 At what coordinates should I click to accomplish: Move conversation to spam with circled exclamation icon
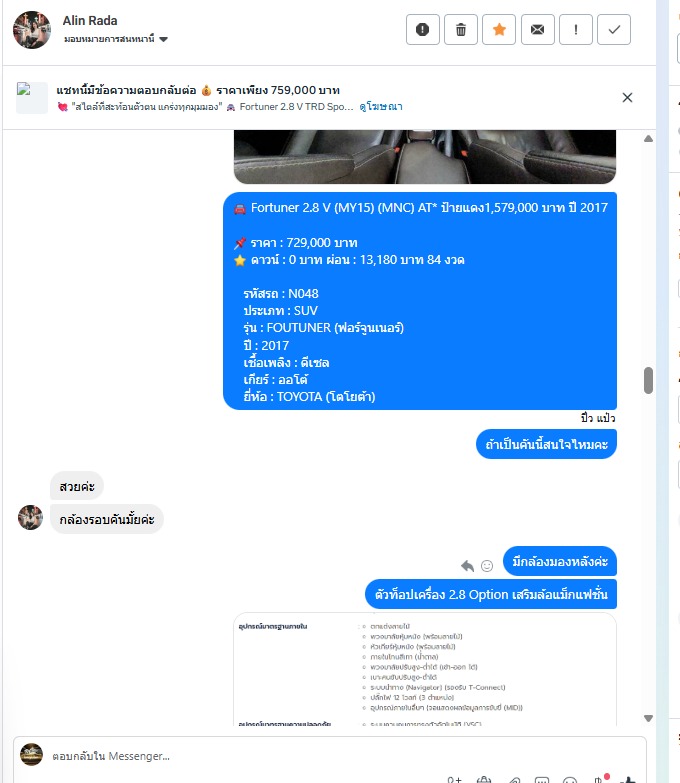[x=422, y=30]
